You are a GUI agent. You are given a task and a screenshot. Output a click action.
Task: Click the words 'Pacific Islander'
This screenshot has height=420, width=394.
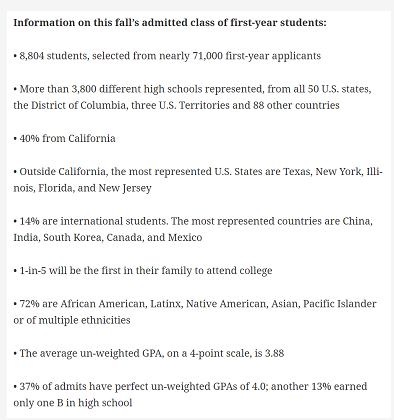[340, 304]
